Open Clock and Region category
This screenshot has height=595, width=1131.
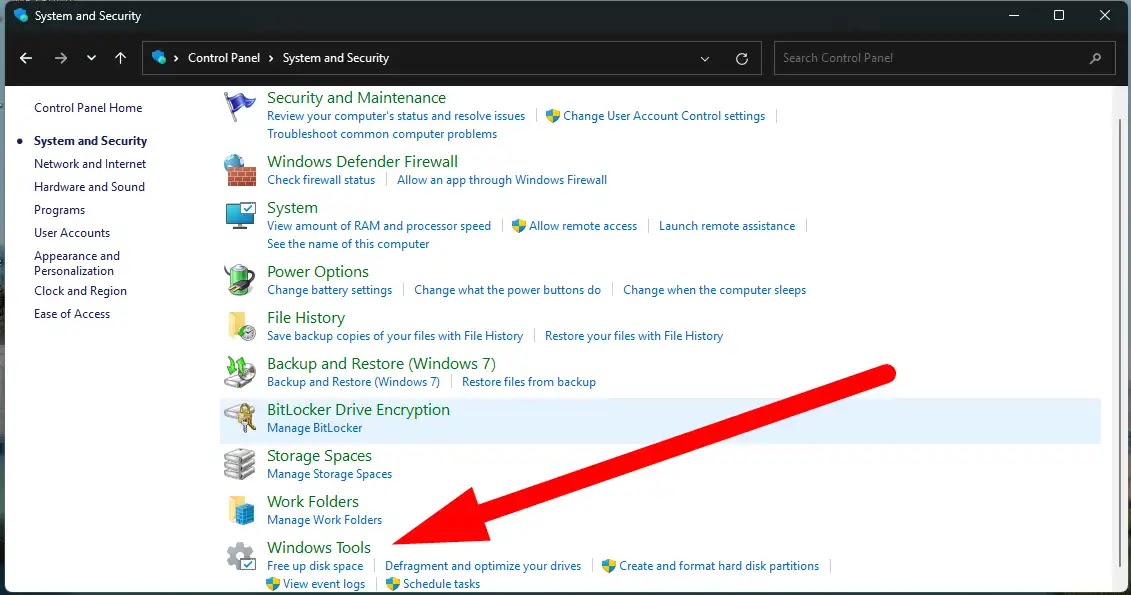(80, 291)
